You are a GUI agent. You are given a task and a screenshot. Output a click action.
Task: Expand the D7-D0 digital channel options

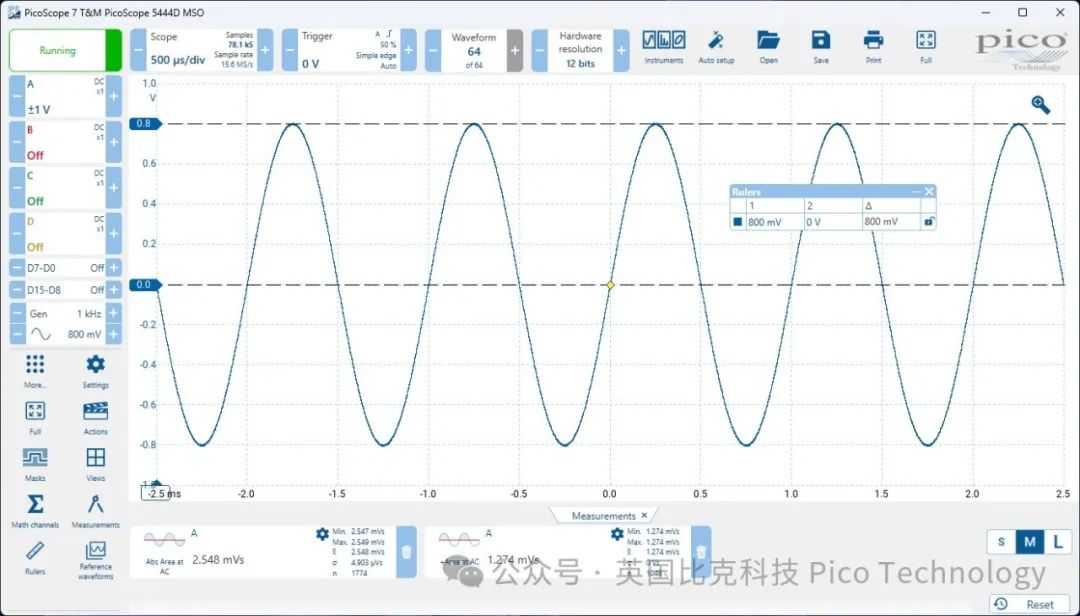pyautogui.click(x=113, y=268)
